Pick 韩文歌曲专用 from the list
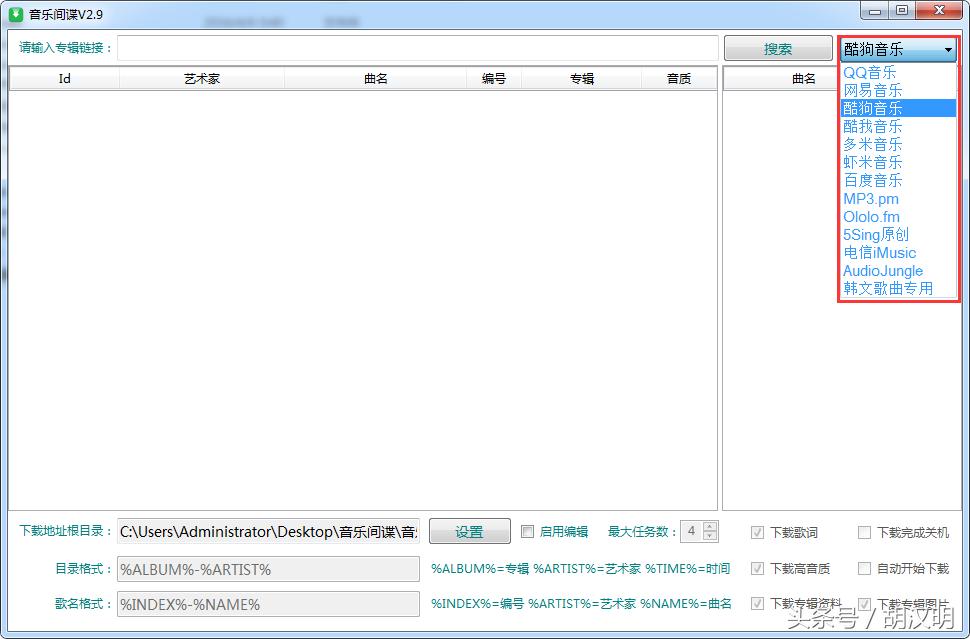 point(887,289)
